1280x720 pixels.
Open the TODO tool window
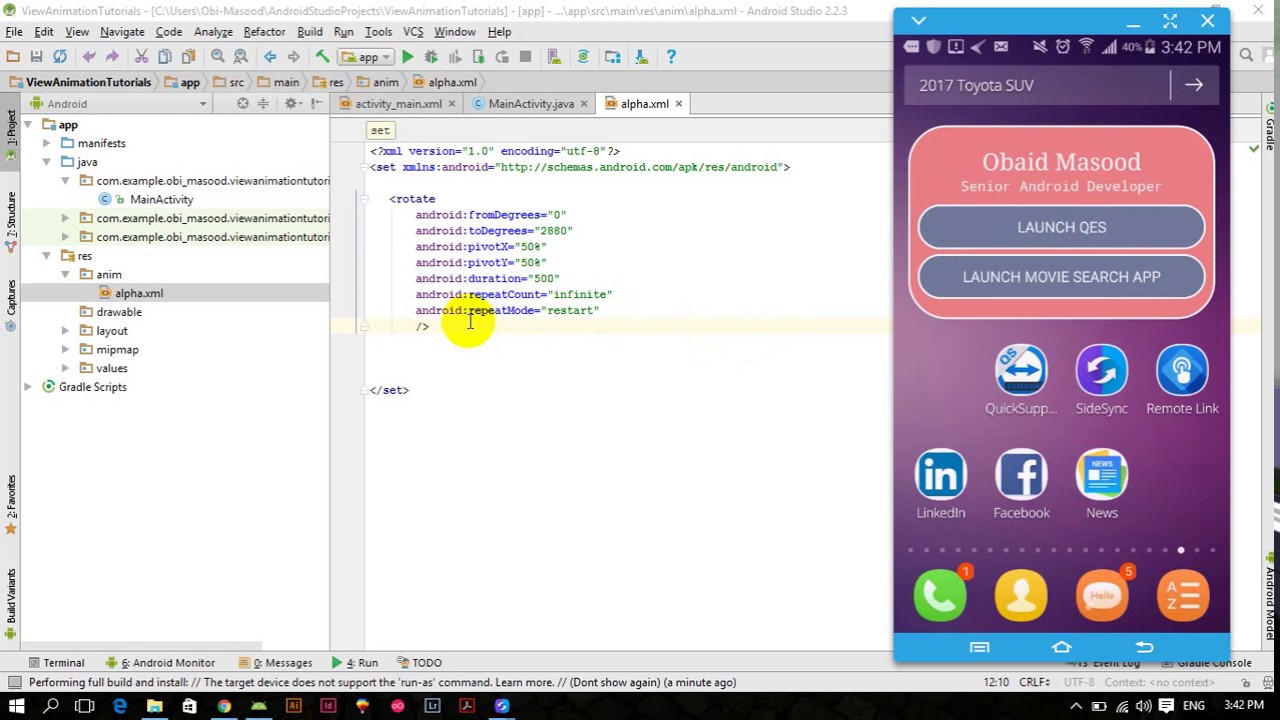[x=420, y=663]
